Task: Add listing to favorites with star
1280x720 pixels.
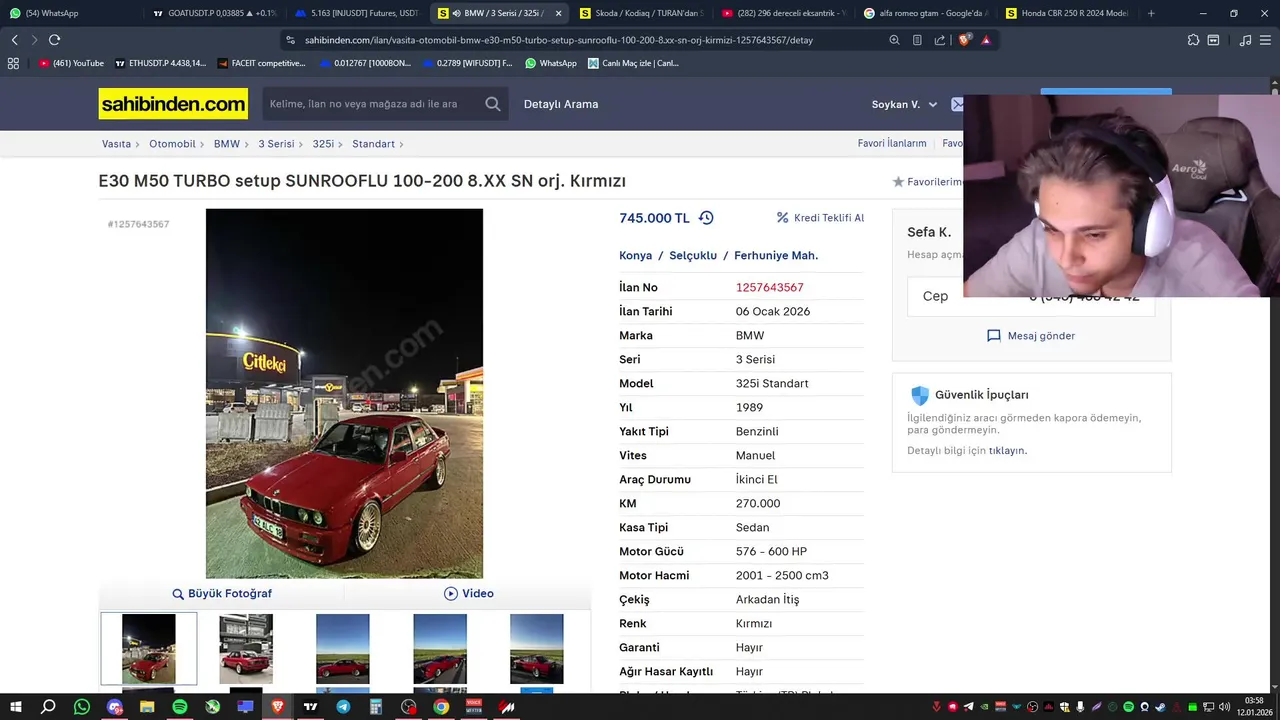Action: click(898, 182)
